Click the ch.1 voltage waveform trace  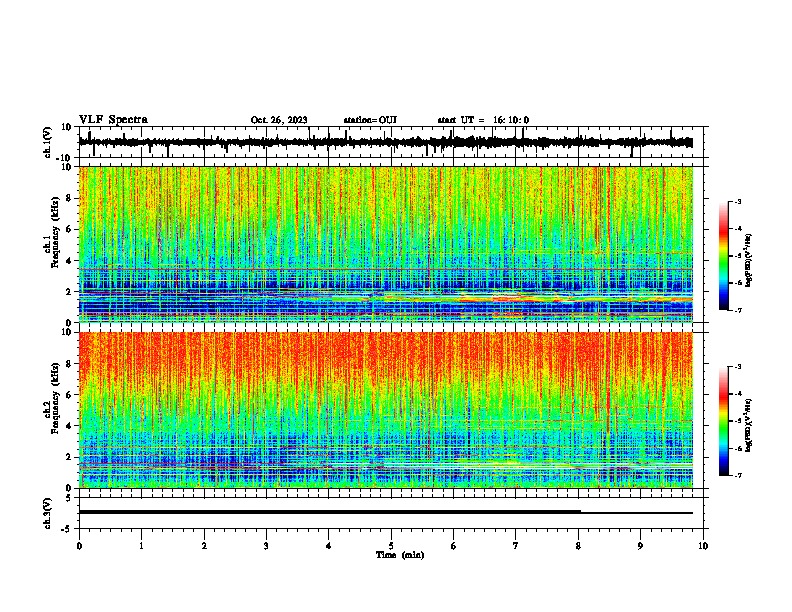(385, 142)
